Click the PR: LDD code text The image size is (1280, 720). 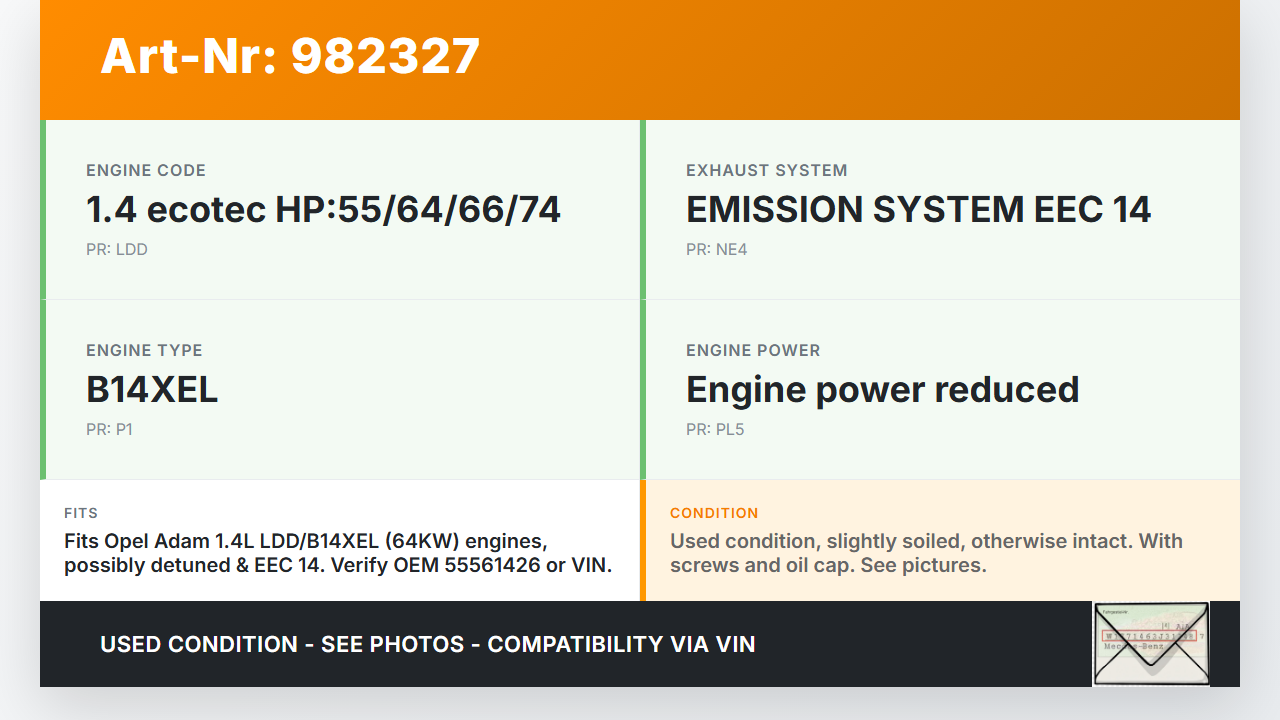pos(117,250)
